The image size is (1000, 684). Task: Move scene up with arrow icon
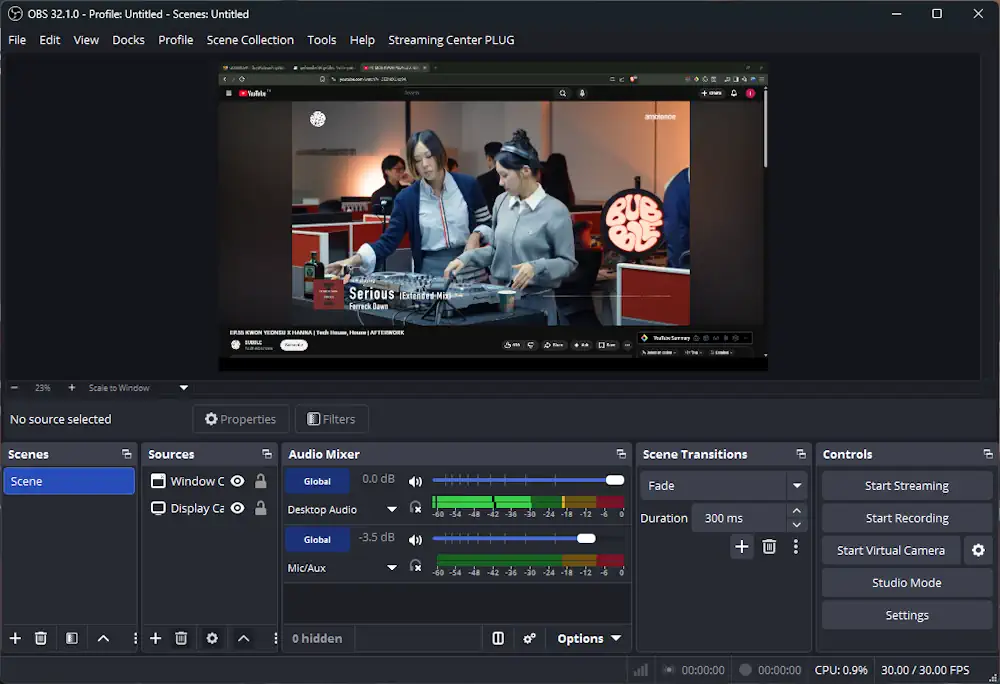click(103, 638)
